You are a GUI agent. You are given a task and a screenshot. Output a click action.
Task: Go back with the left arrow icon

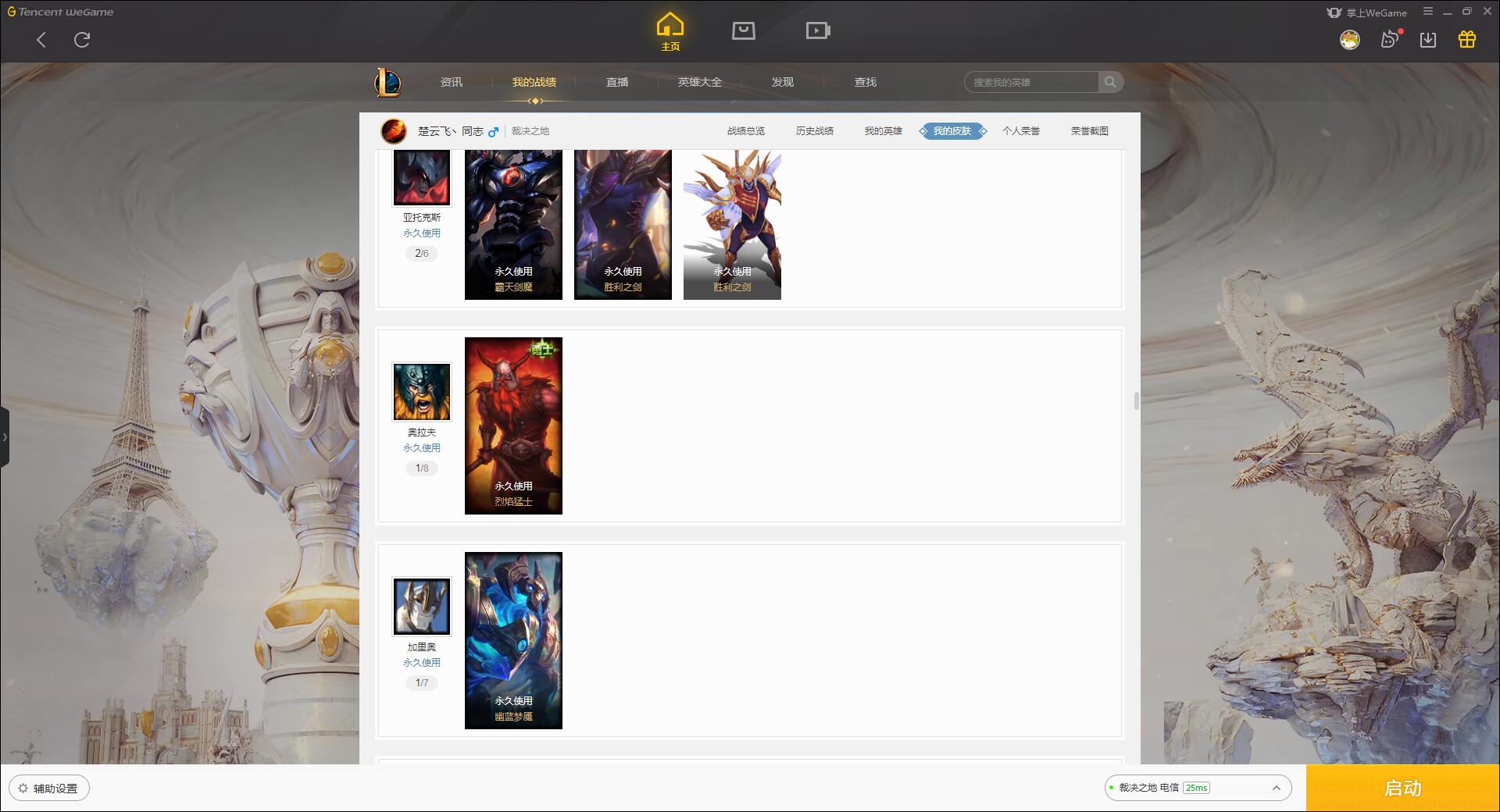[41, 40]
